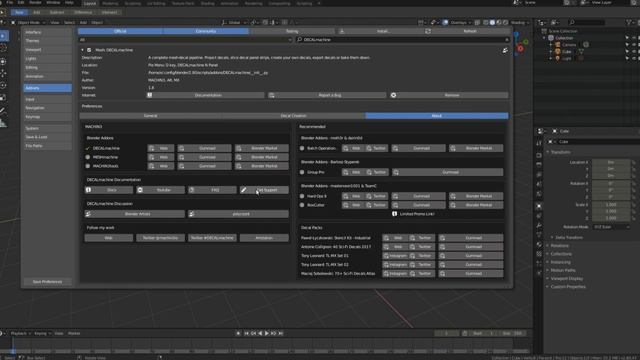Toggle the DECALmachine add-on enable checkbox
The height and width of the screenshot is (360, 640).
point(89,50)
